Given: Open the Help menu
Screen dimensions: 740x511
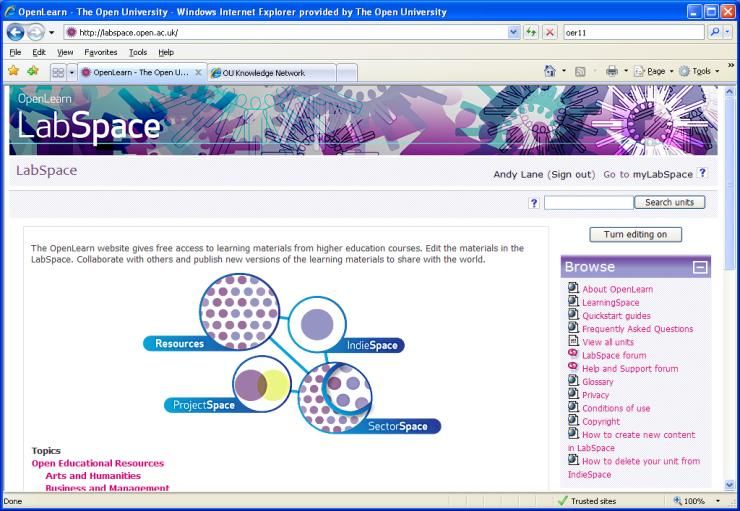Looking at the screenshot, I should pos(166,52).
